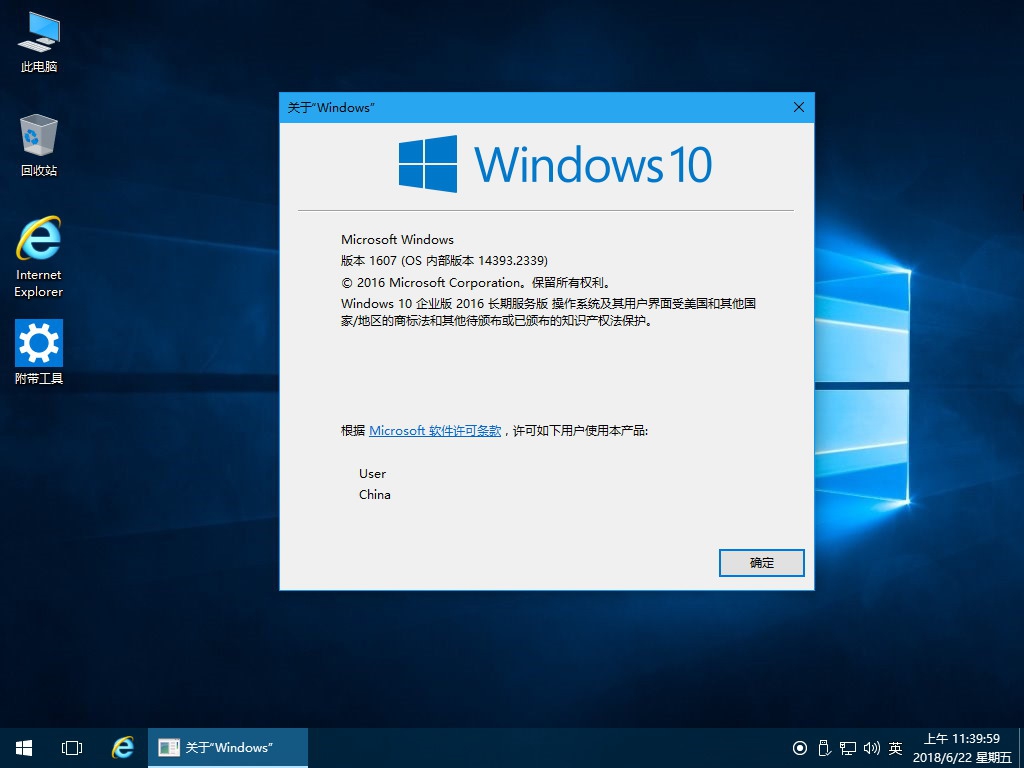
Task: Activate the 关于"Windows" taskbar button
Action: coord(228,748)
